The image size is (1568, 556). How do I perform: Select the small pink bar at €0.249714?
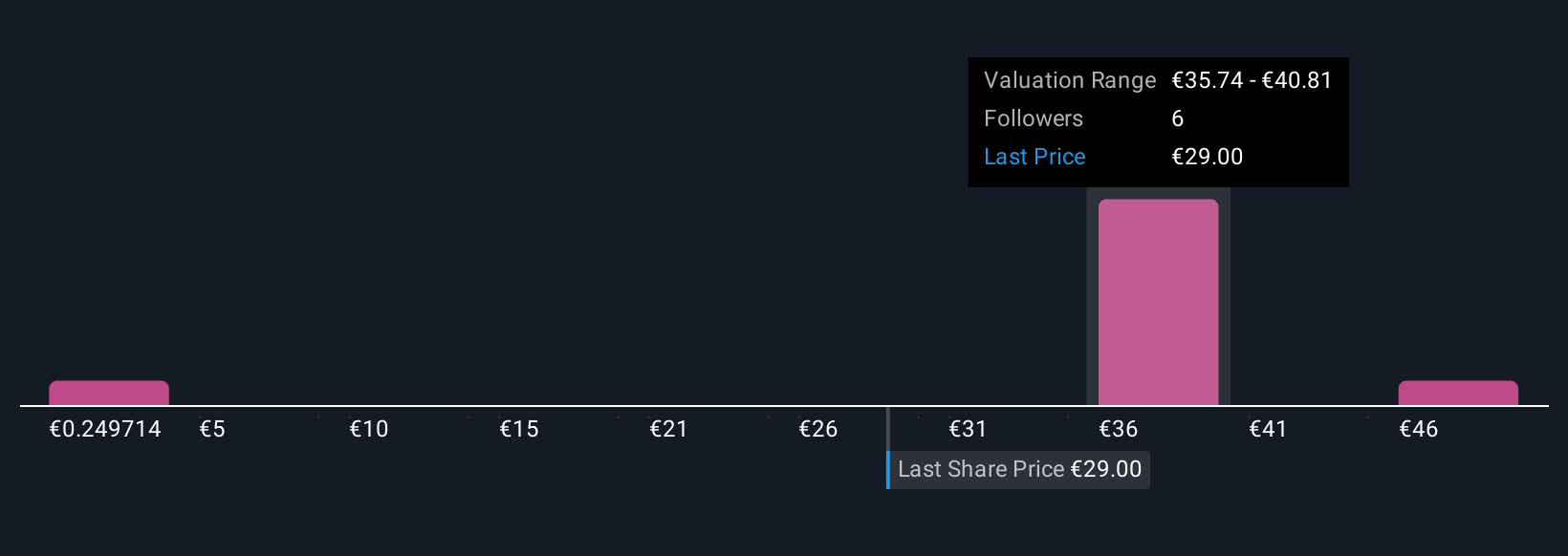pos(109,393)
